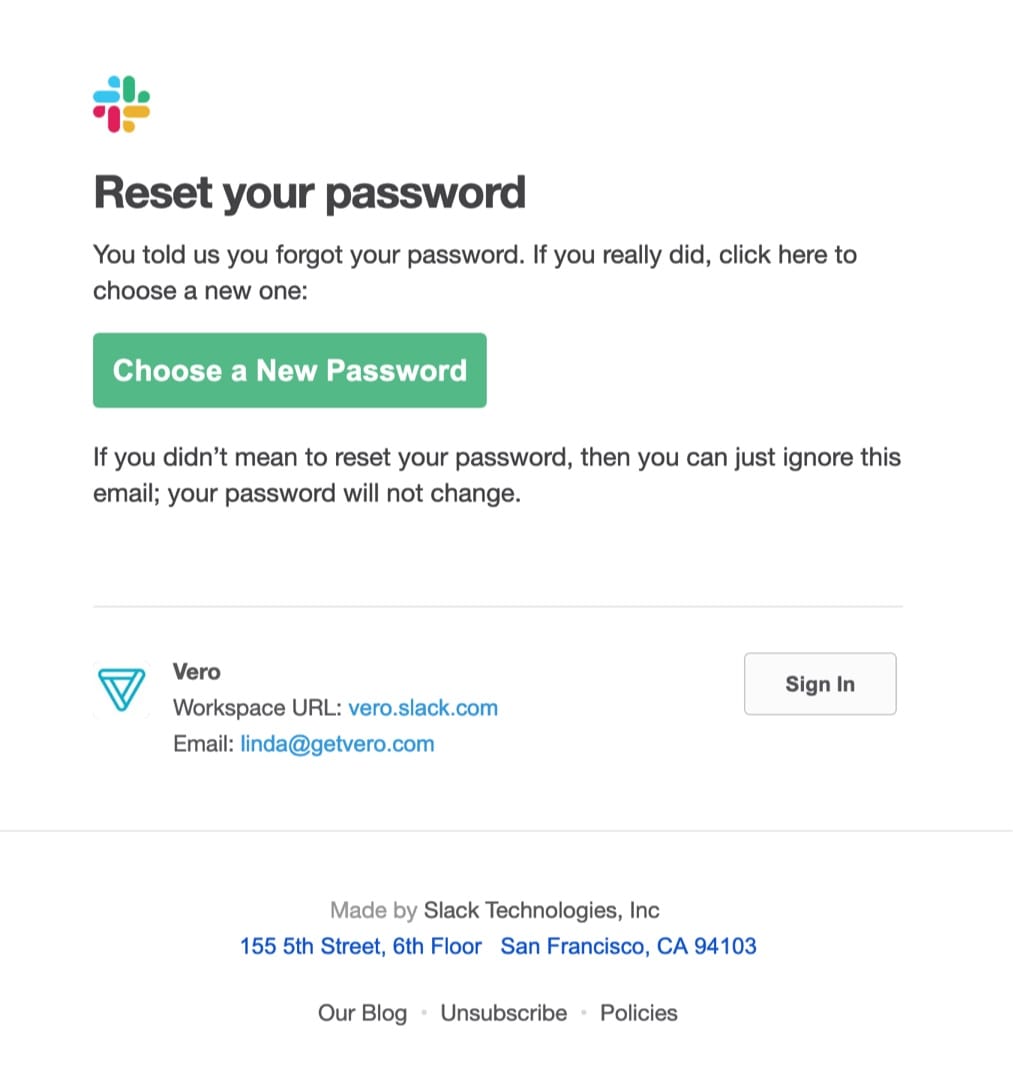This screenshot has height=1083, width=1013.
Task: Click the Made by text in footer
Action: 373,910
